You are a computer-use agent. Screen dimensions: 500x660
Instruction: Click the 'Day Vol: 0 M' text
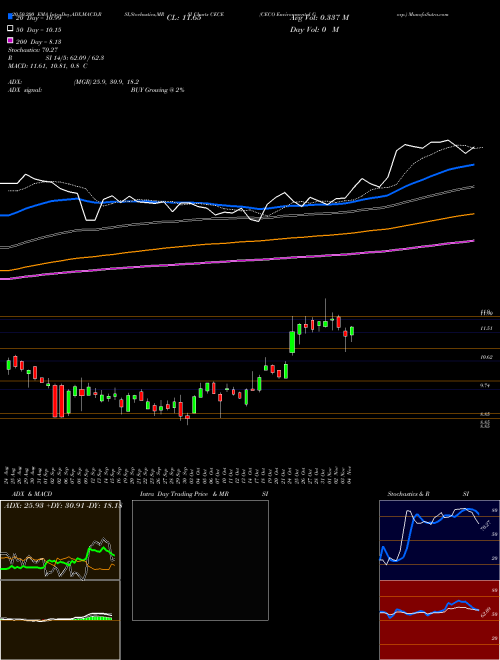(x=314, y=29)
